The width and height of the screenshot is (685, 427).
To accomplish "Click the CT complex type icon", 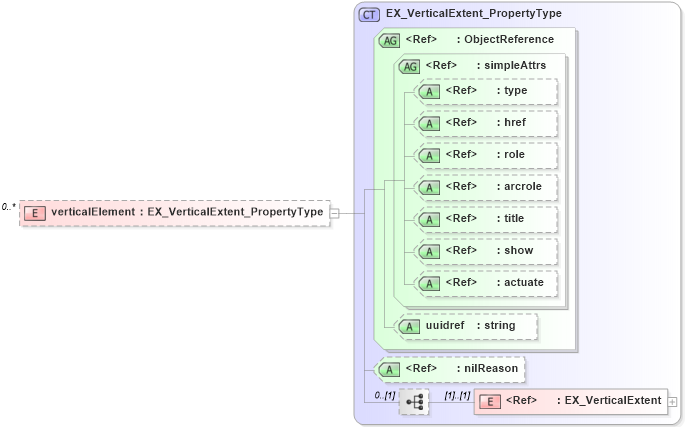I will click(x=369, y=14).
